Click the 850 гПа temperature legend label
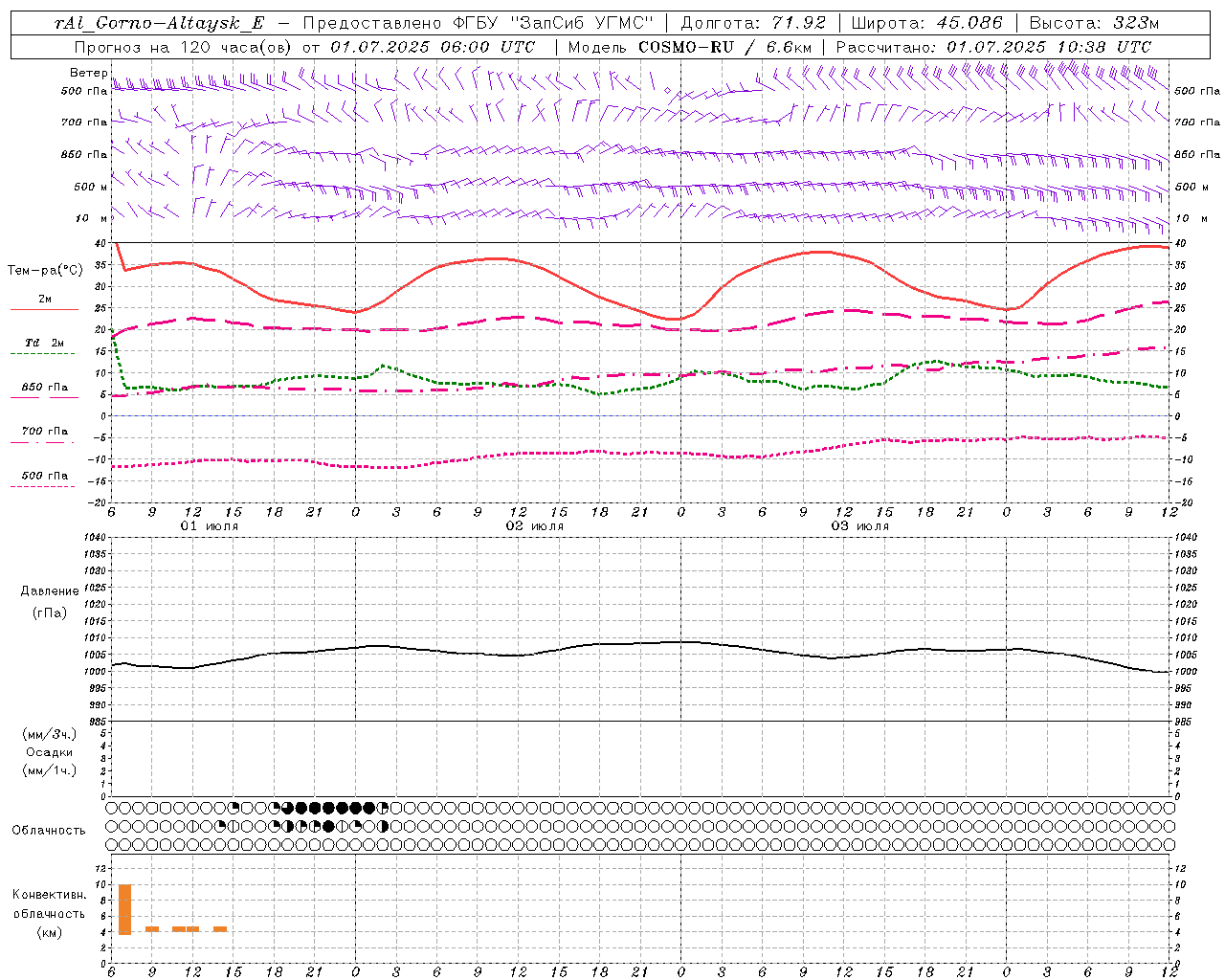The width and height of the screenshot is (1225, 980). click(44, 388)
